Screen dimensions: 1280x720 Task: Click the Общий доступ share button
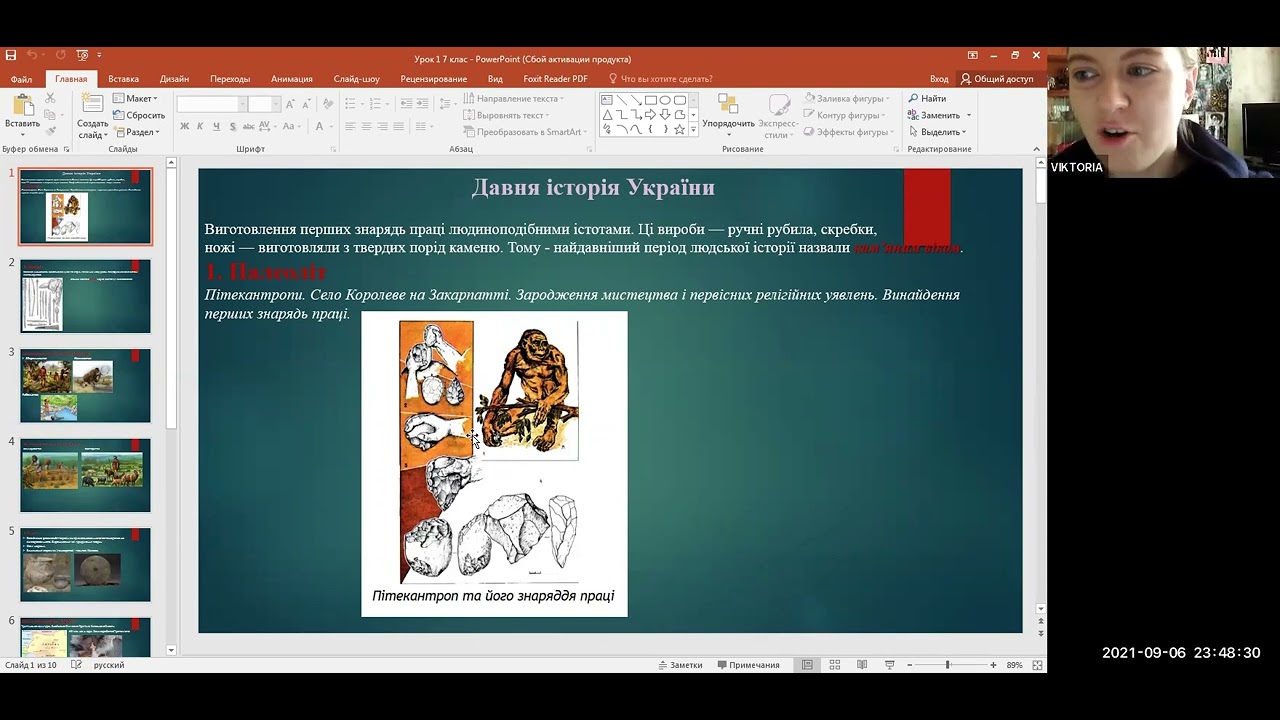[997, 79]
